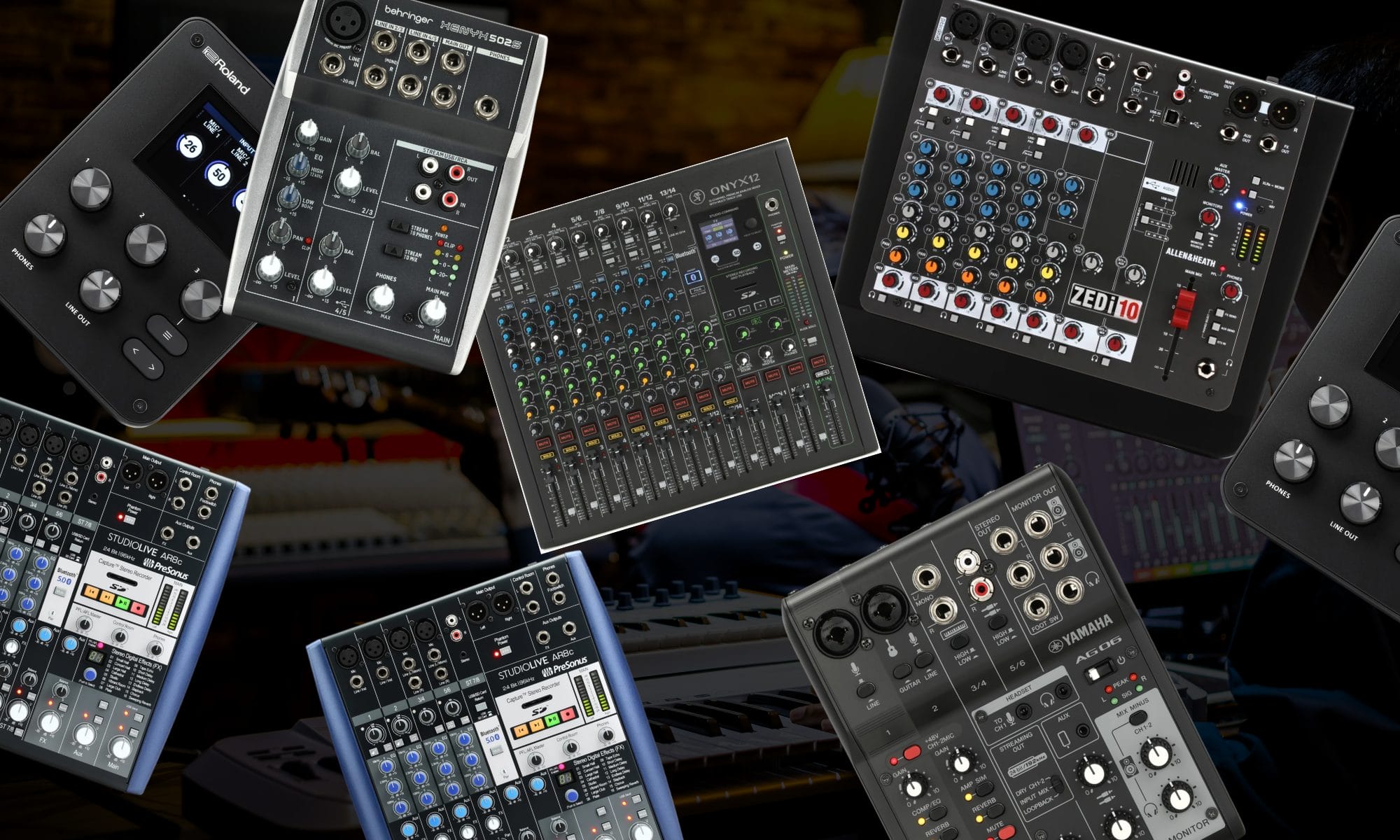
Task: Toggle the MIX MINUS button on the Yamaha
Action: 1138,717
